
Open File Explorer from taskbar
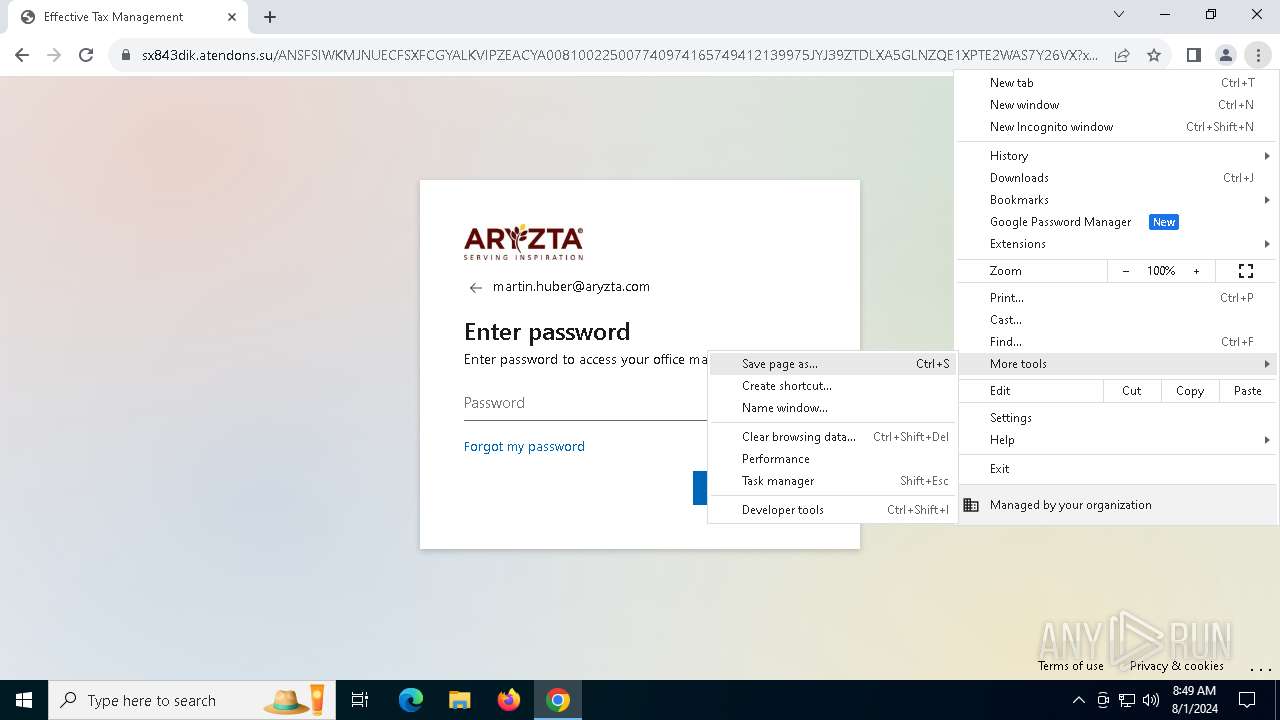pos(459,700)
